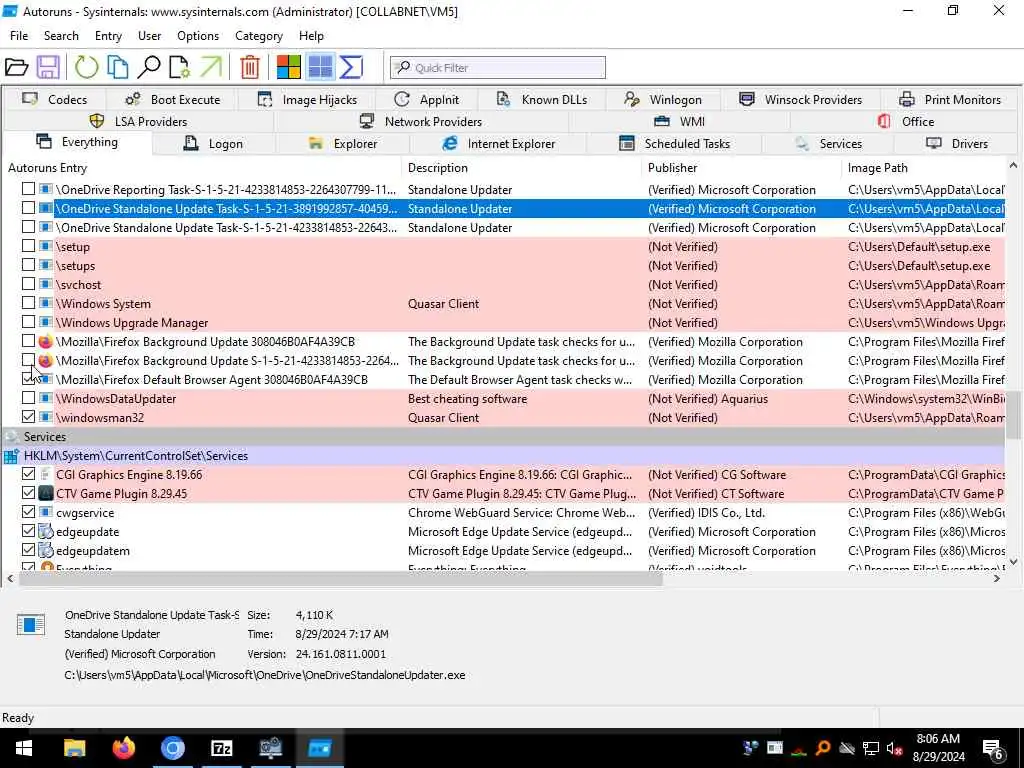Open the notification center icon
1024x768 pixels.
click(993, 749)
